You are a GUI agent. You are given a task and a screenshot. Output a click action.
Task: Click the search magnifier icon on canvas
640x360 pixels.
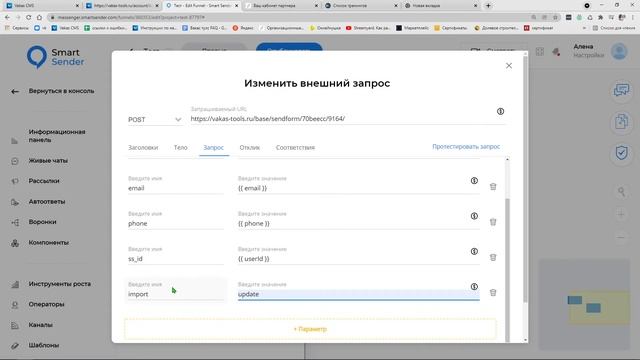coord(621,191)
